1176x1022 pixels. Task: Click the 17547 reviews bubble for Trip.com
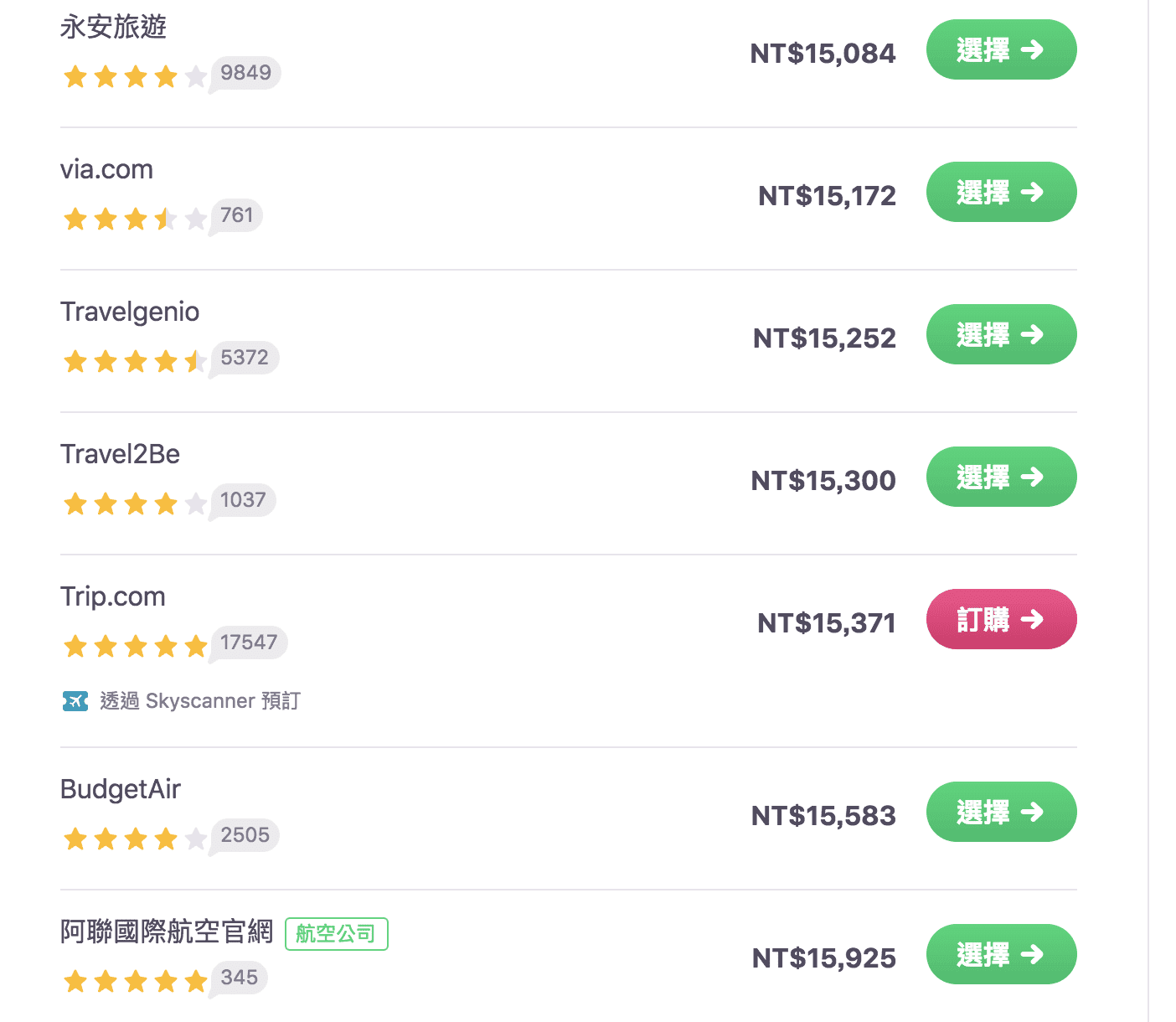(x=249, y=643)
